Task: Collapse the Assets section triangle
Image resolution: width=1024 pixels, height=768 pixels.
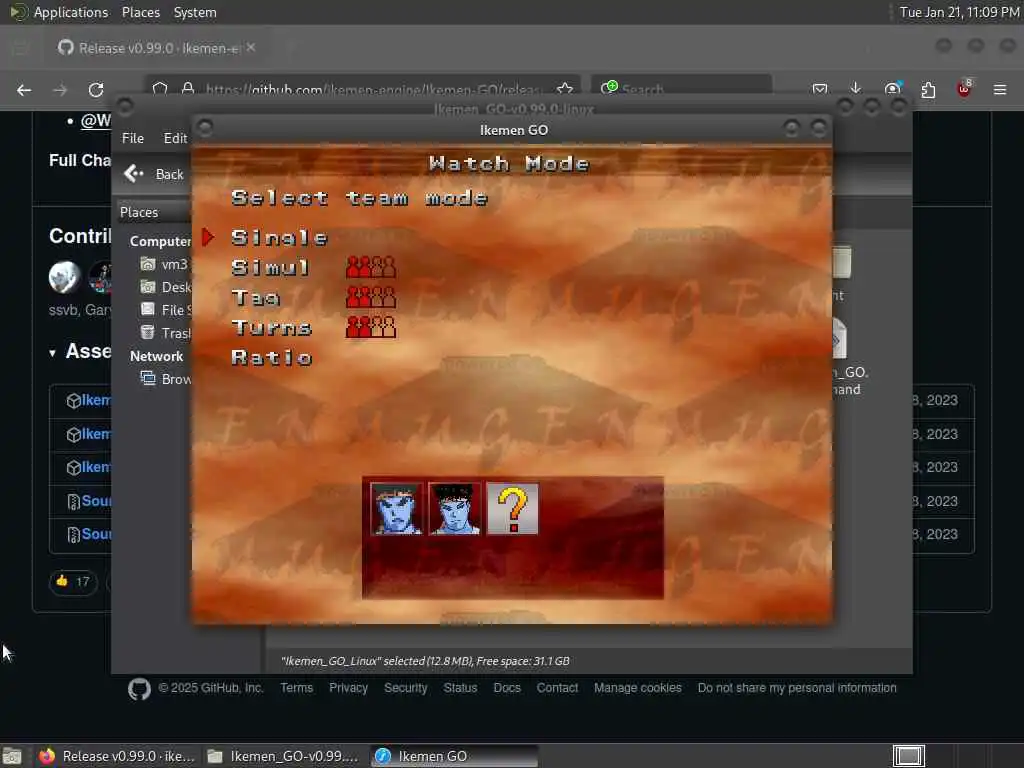Action: coord(52,353)
